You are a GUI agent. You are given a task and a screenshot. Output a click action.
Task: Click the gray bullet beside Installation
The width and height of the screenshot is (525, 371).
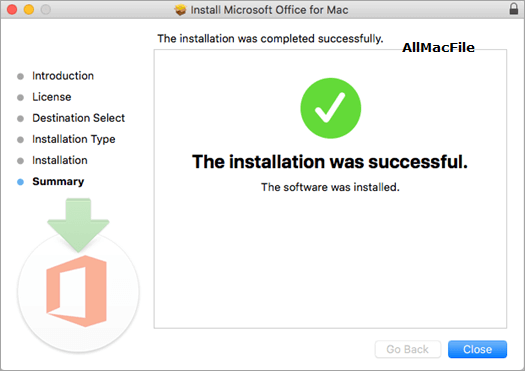[20, 161]
